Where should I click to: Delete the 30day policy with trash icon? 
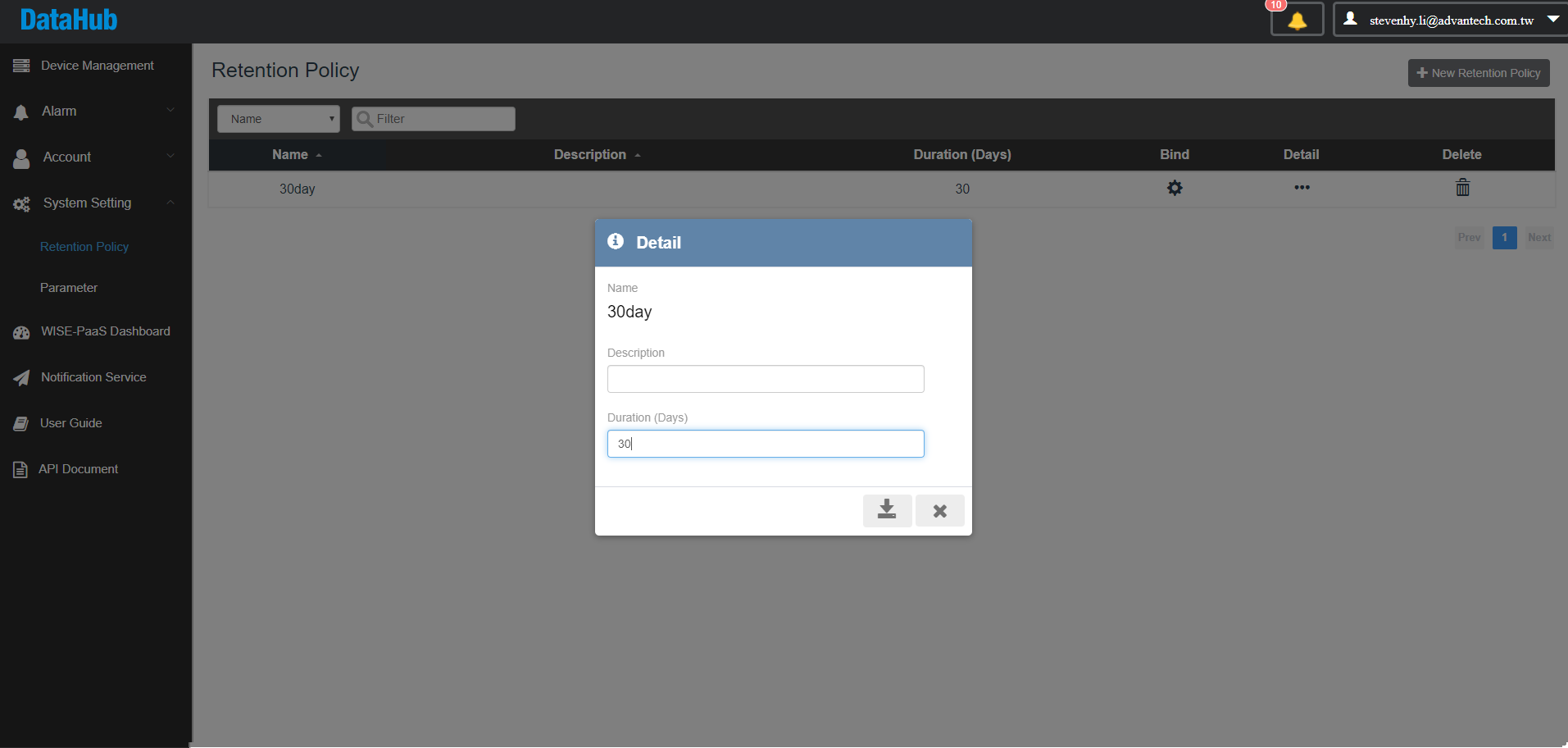[x=1462, y=188]
